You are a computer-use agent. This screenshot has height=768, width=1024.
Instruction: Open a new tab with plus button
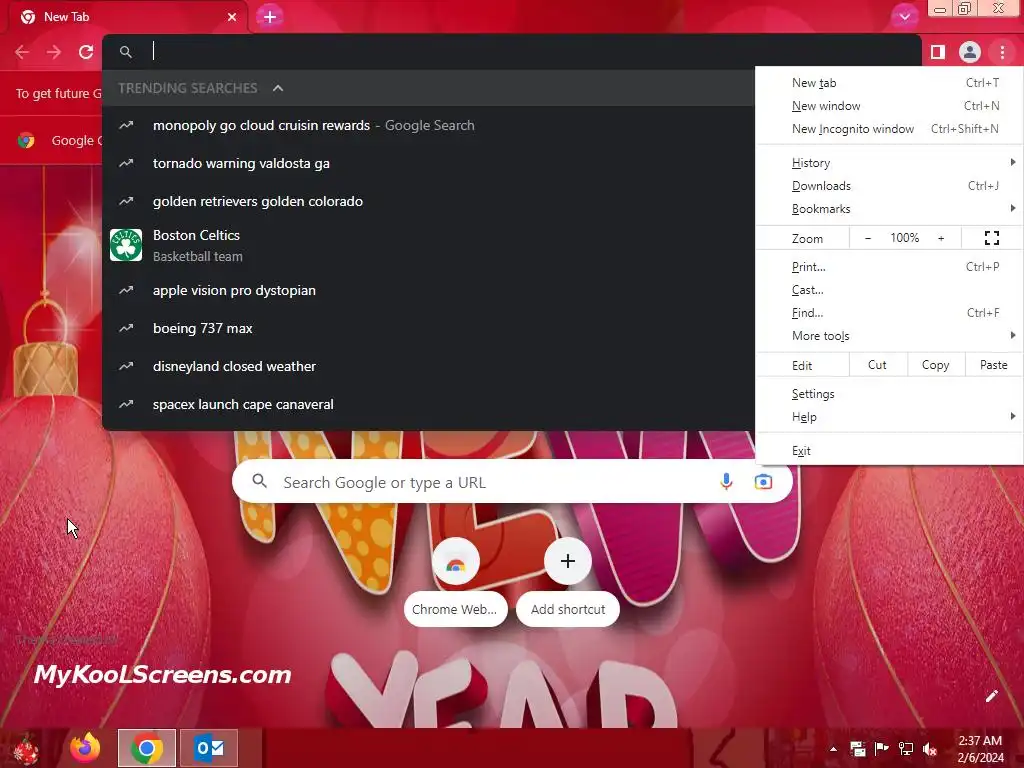(270, 17)
